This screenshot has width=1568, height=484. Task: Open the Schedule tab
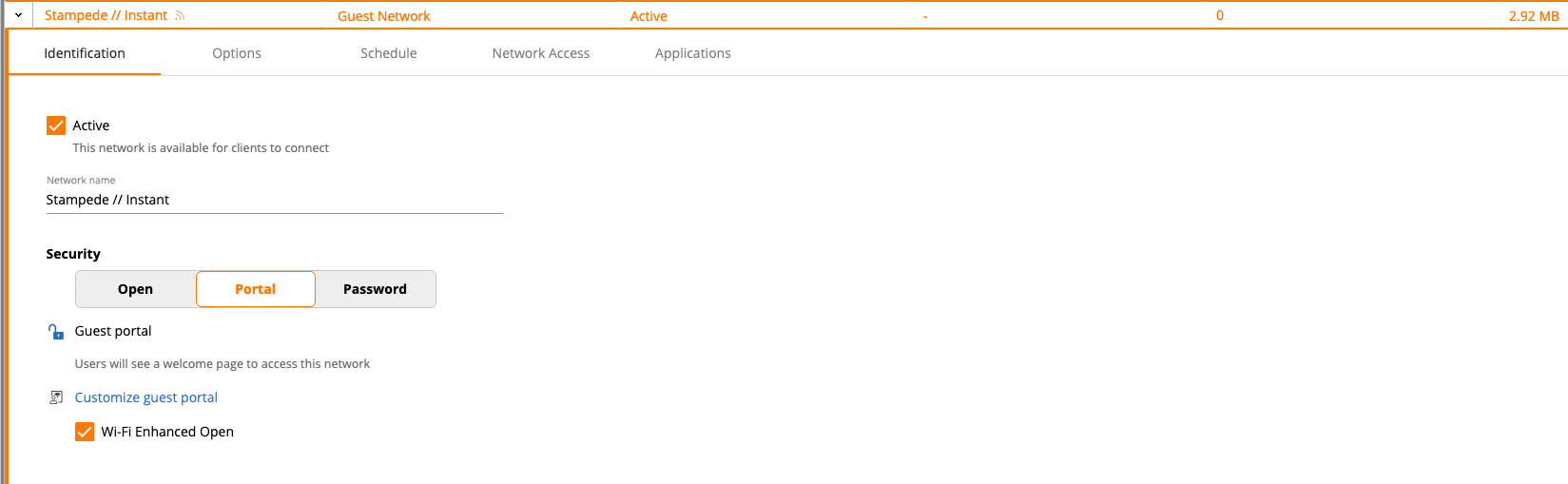click(x=389, y=53)
